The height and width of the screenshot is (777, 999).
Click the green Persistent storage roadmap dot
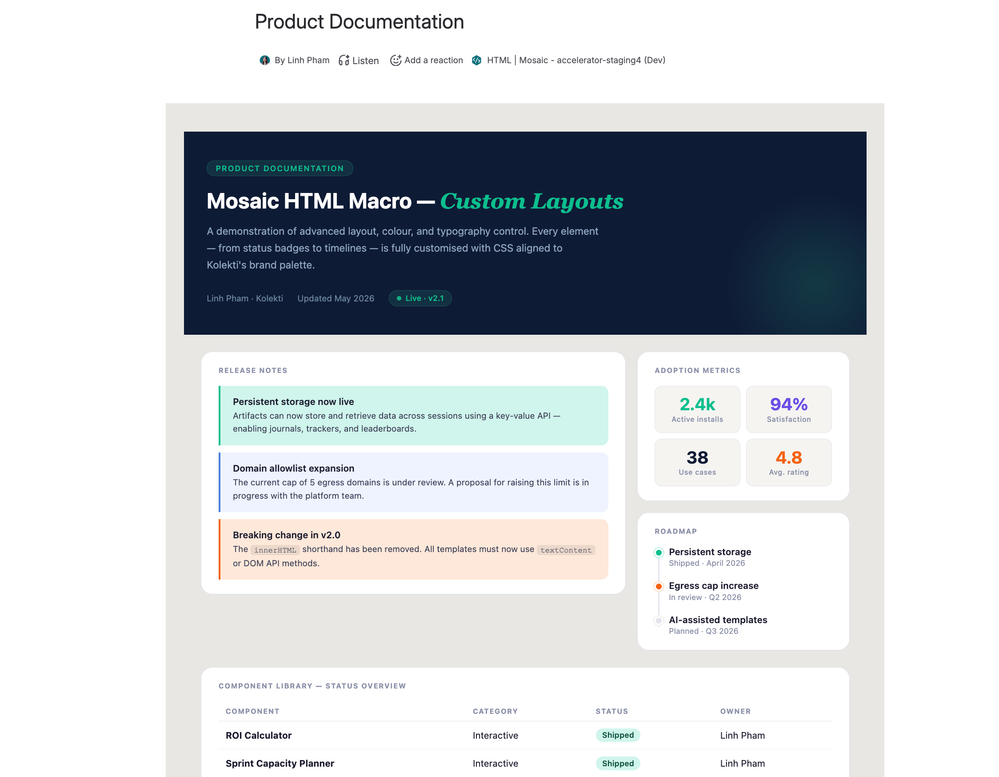tap(659, 552)
